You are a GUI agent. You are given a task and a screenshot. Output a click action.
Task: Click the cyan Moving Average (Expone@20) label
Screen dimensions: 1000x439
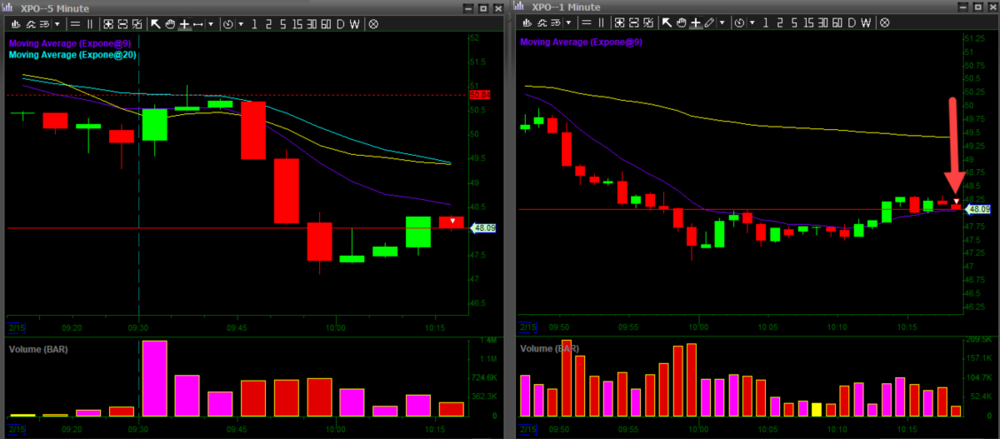(x=72, y=55)
